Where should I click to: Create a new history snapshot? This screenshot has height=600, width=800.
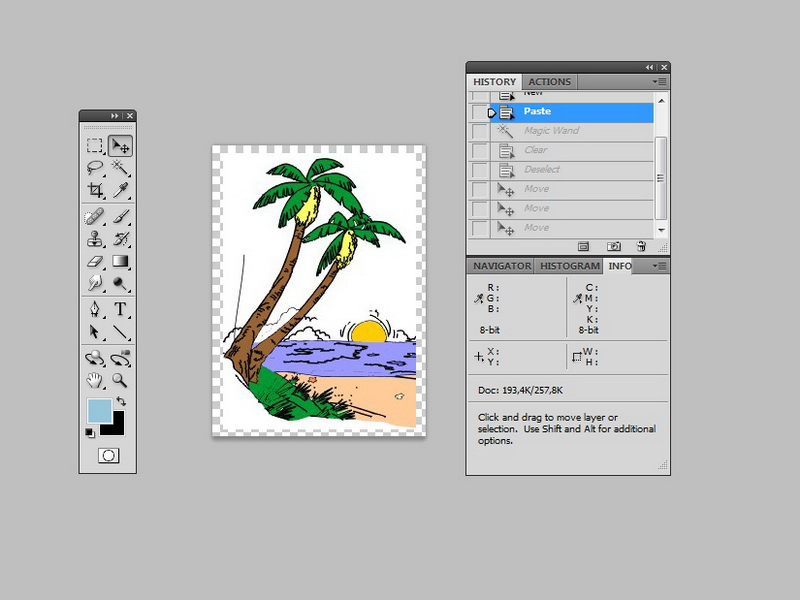coord(613,246)
